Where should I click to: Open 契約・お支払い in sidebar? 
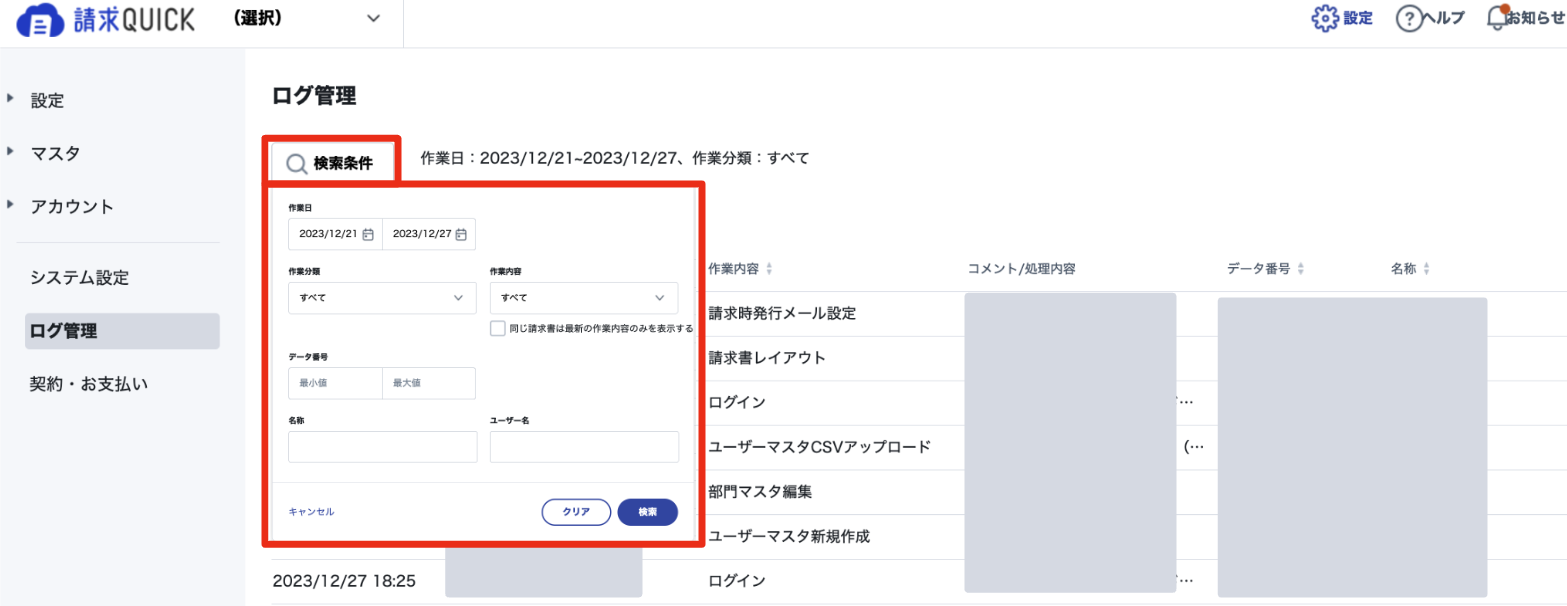89,384
